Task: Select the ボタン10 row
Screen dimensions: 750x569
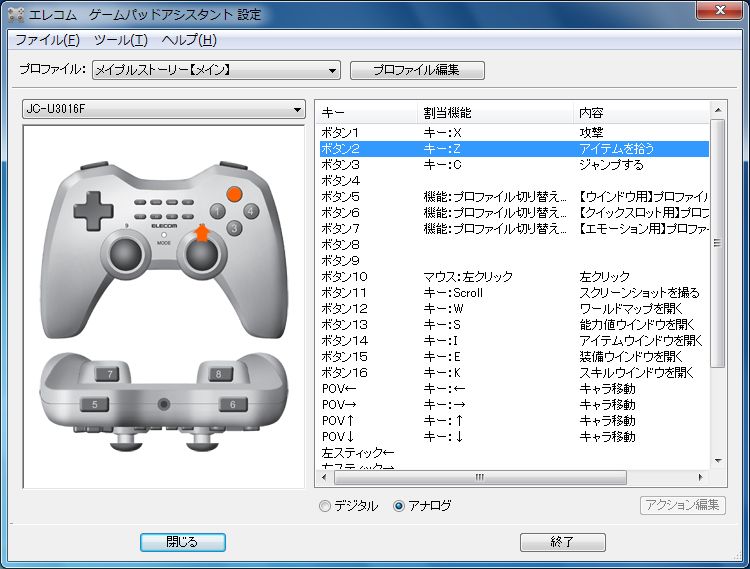Action: tap(514, 276)
